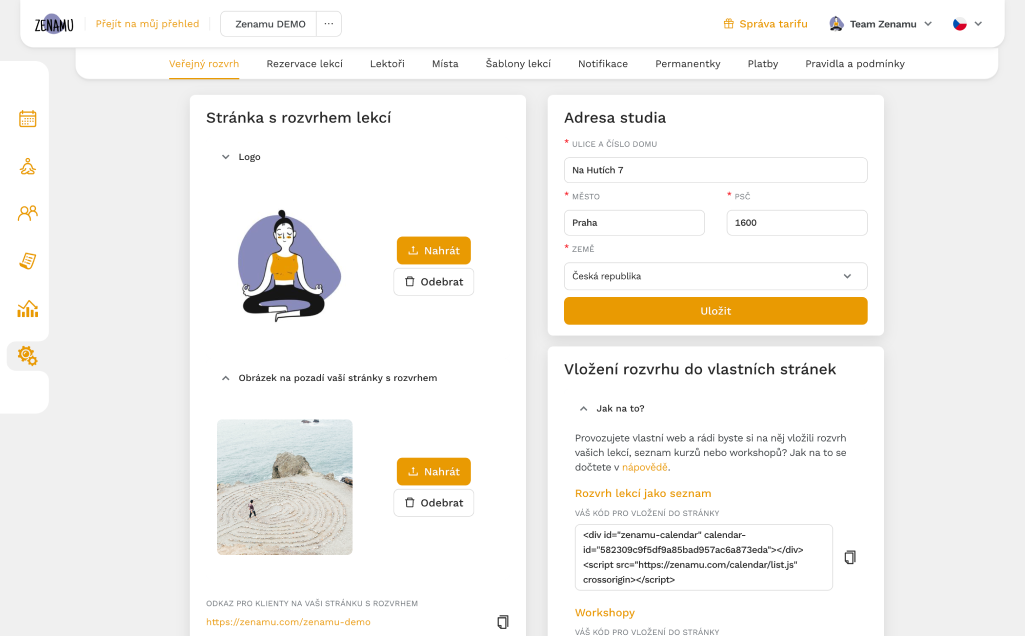Open the settings gears icon in sidebar
The width and height of the screenshot is (1025, 636).
[27, 356]
